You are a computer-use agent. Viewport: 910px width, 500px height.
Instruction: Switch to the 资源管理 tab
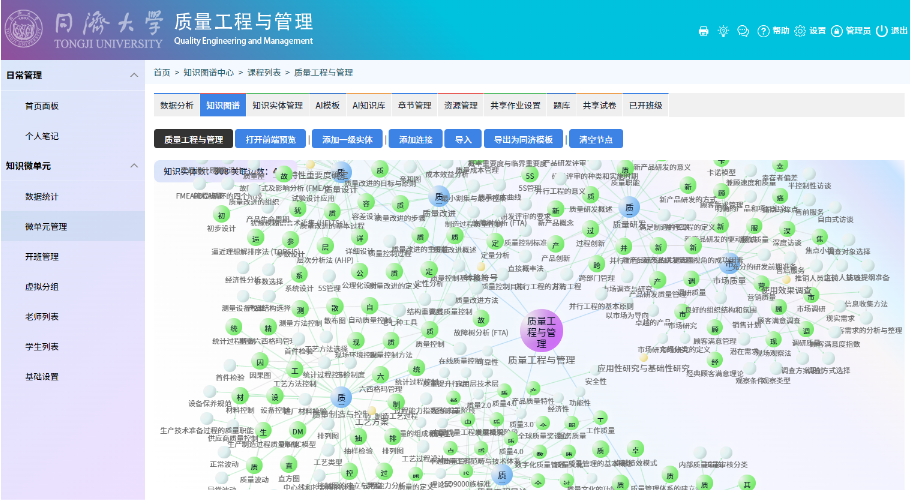460,105
